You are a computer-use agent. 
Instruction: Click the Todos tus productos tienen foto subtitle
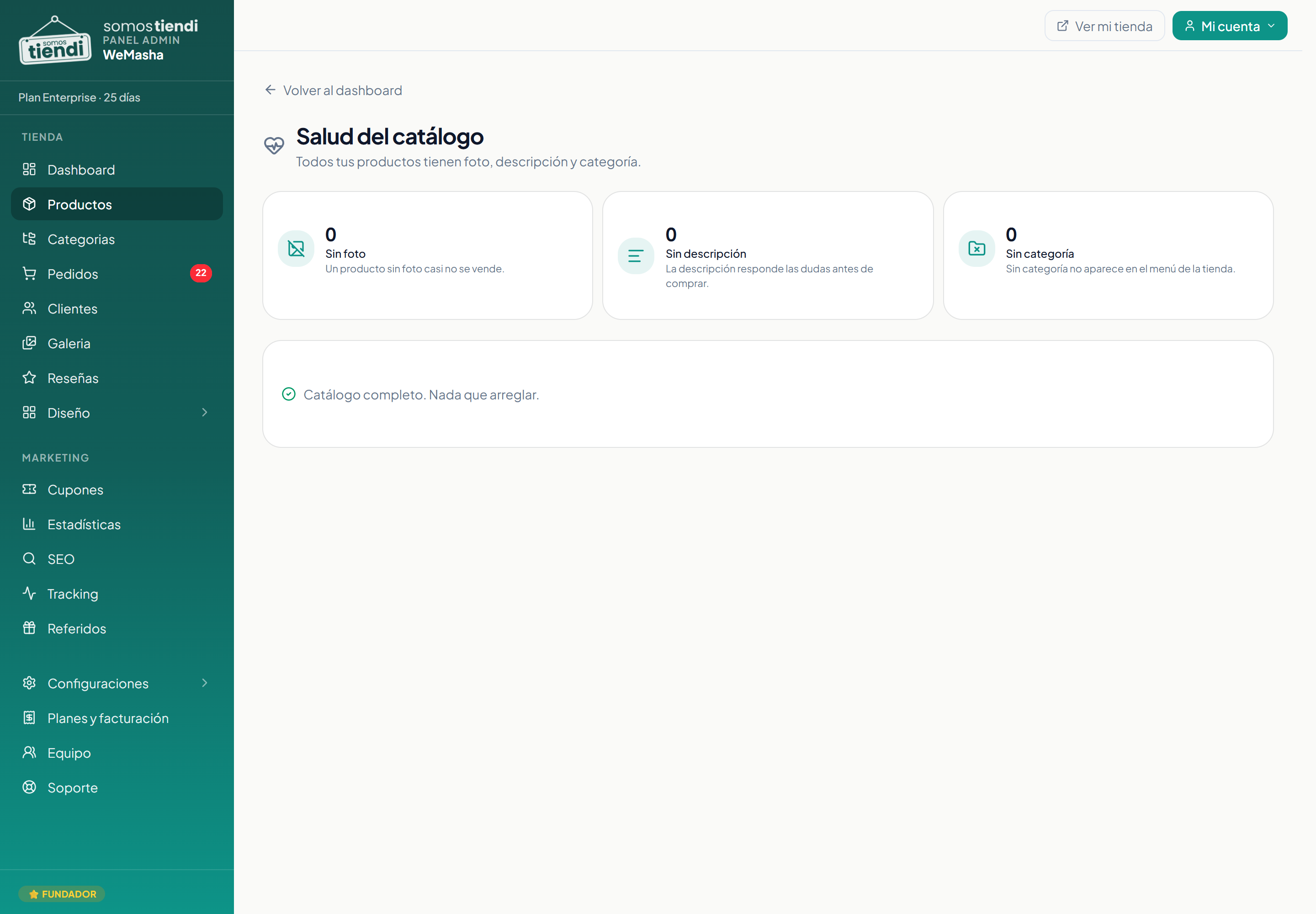coord(468,161)
